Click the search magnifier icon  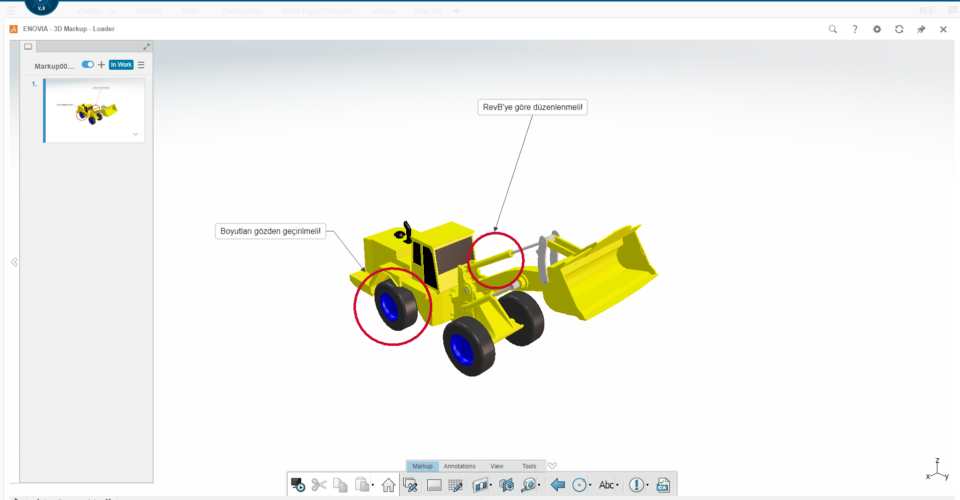pyautogui.click(x=833, y=29)
